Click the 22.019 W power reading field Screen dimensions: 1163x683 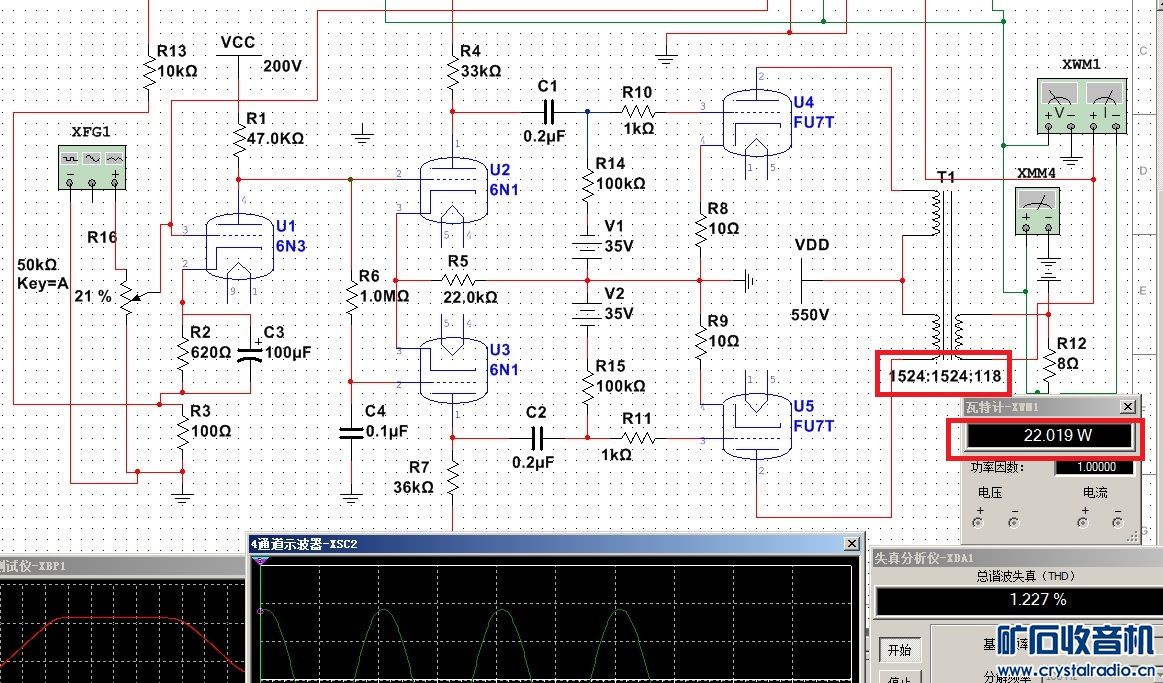tap(1048, 437)
